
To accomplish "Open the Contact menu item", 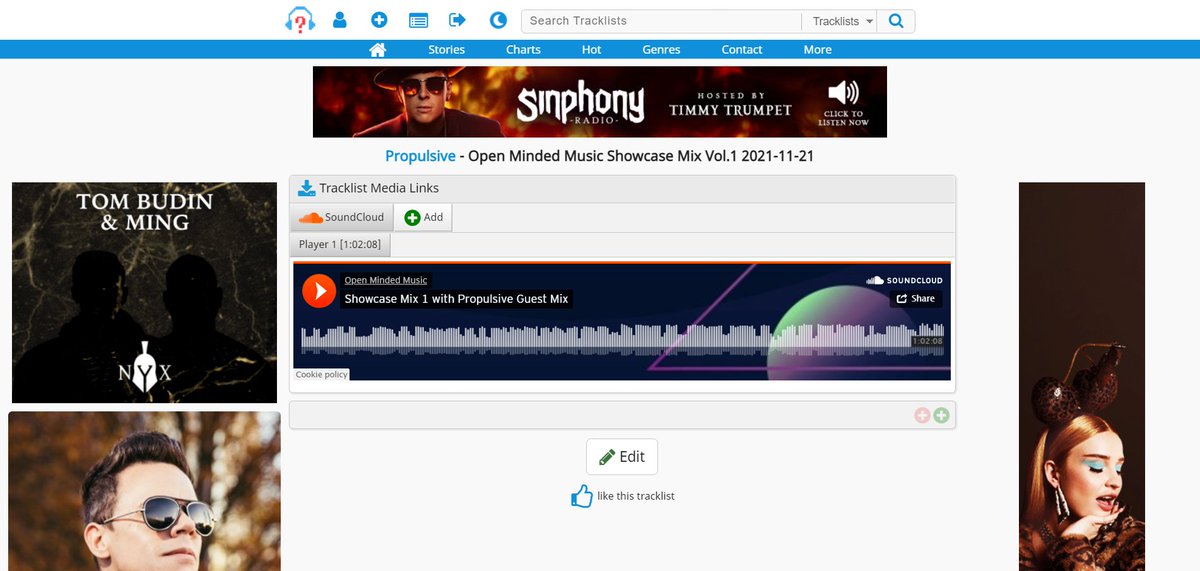I will point(742,49).
